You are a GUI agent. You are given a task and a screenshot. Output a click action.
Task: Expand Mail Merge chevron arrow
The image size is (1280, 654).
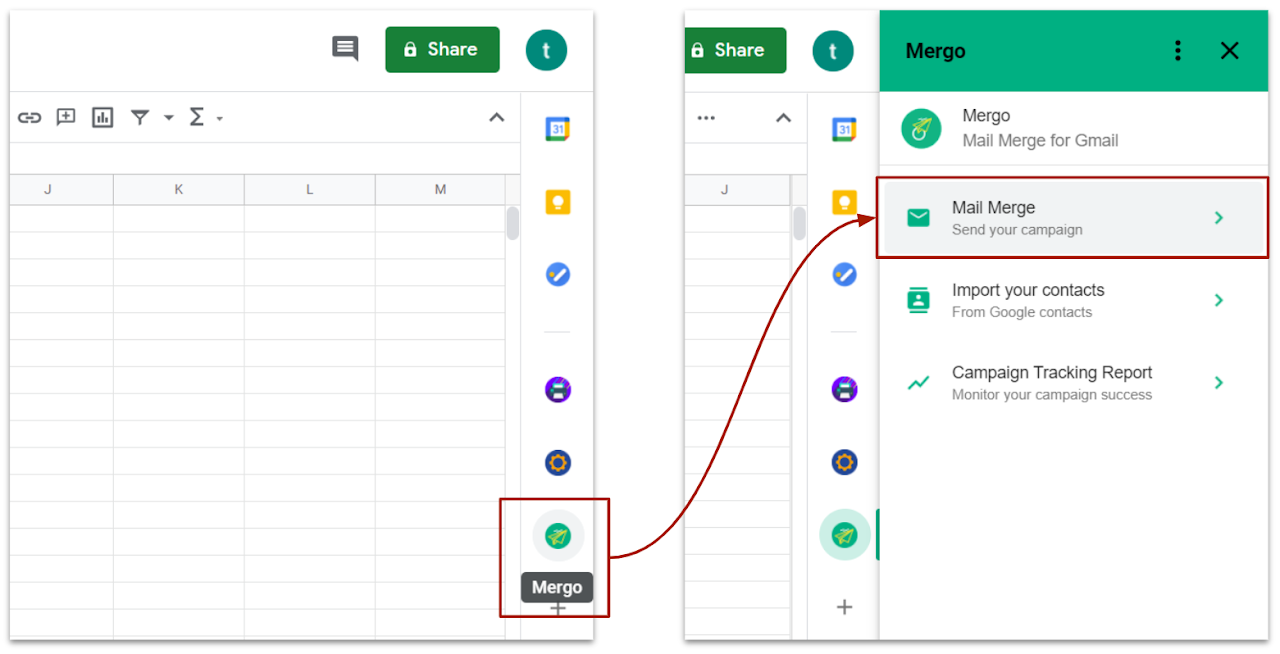click(1218, 218)
